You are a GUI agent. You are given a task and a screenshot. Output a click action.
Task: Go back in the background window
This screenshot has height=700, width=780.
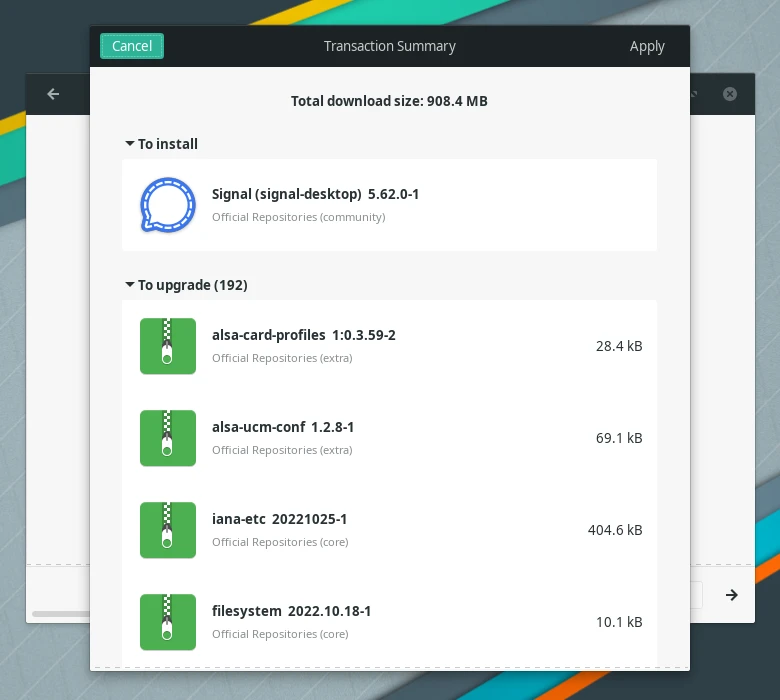point(53,94)
